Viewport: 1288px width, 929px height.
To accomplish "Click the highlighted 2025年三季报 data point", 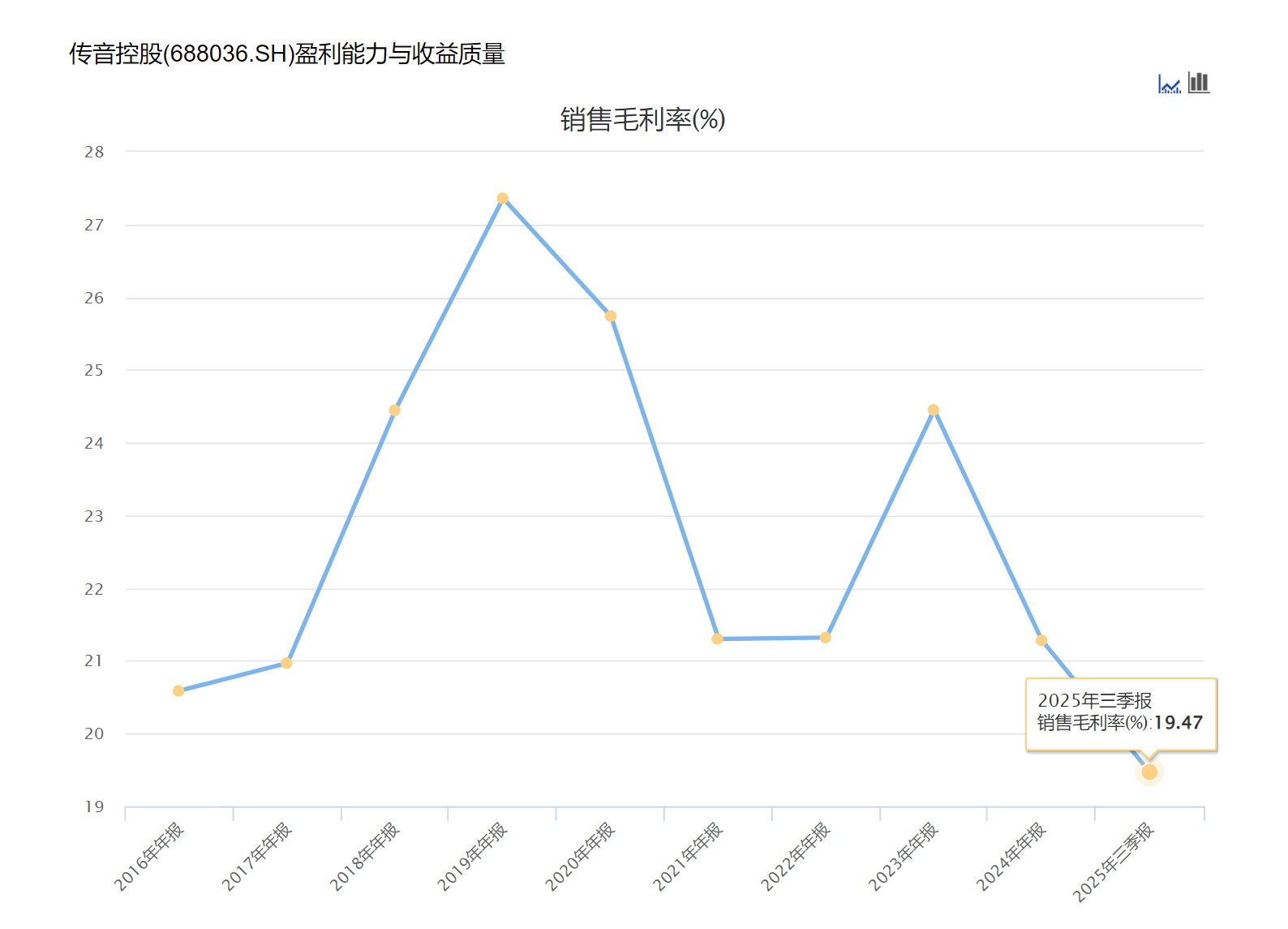I will tap(1149, 772).
